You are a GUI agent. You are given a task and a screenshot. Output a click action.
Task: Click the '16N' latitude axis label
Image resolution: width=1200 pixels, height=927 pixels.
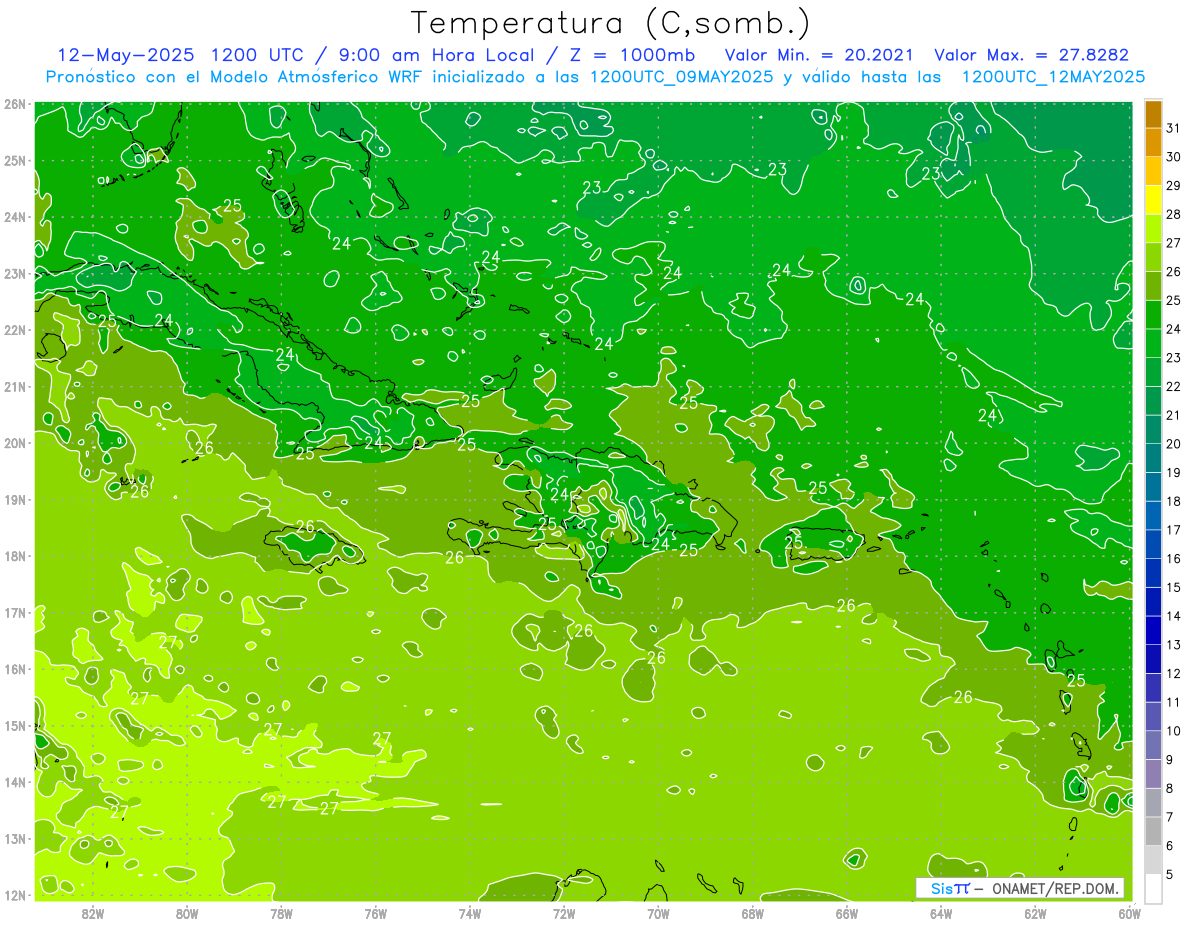click(15, 669)
